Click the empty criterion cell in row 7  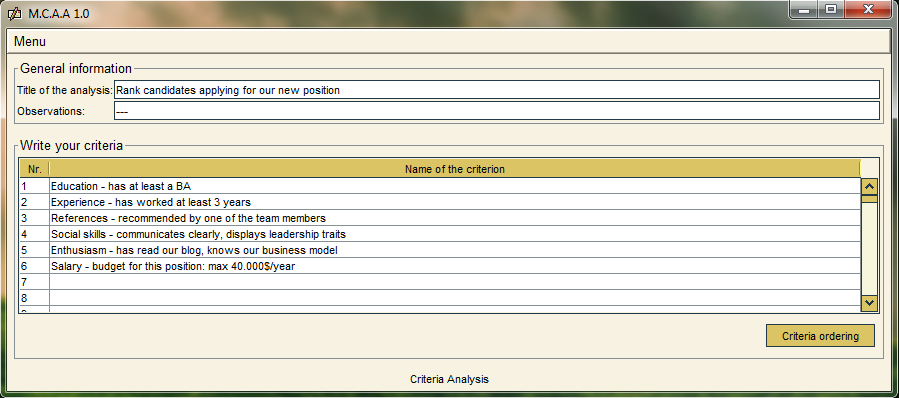pos(455,282)
